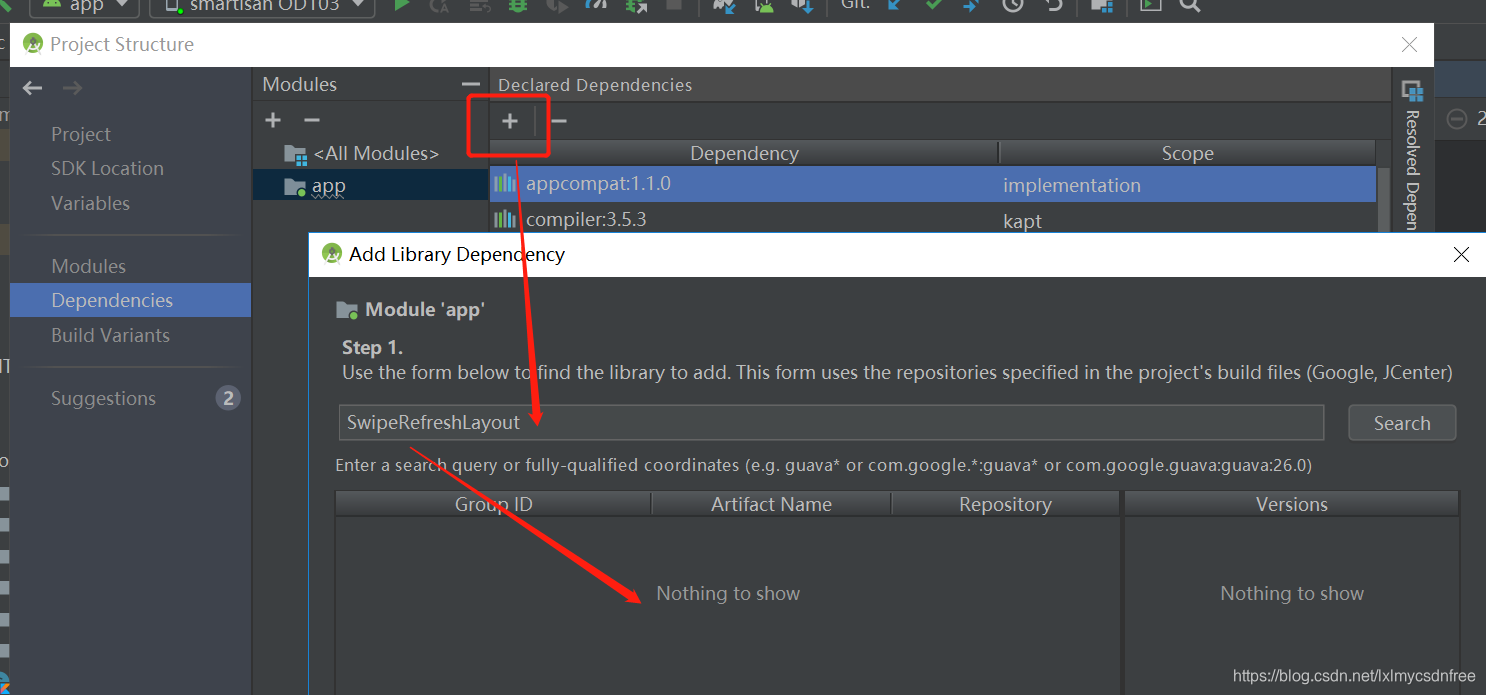Click Project Structure icon in main toolbar
Viewport: 1486px width, 695px height.
click(1102, 5)
